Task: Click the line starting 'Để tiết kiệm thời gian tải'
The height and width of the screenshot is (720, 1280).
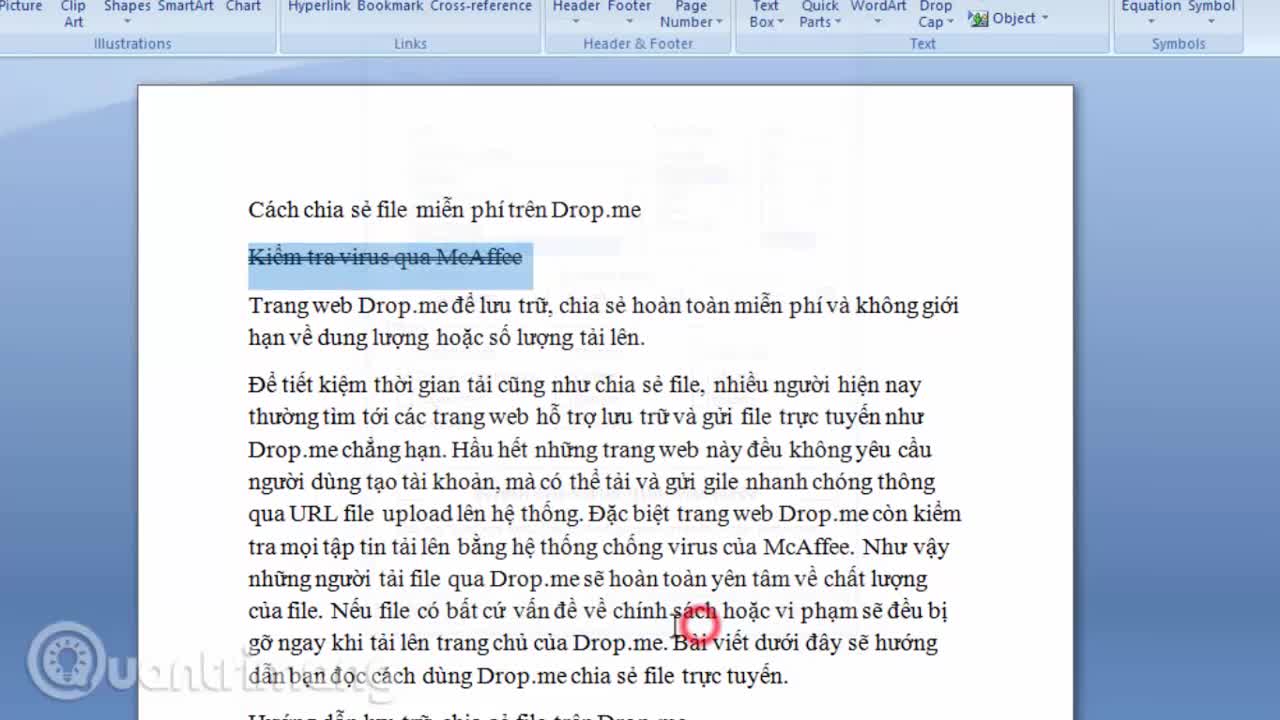Action: [584, 385]
